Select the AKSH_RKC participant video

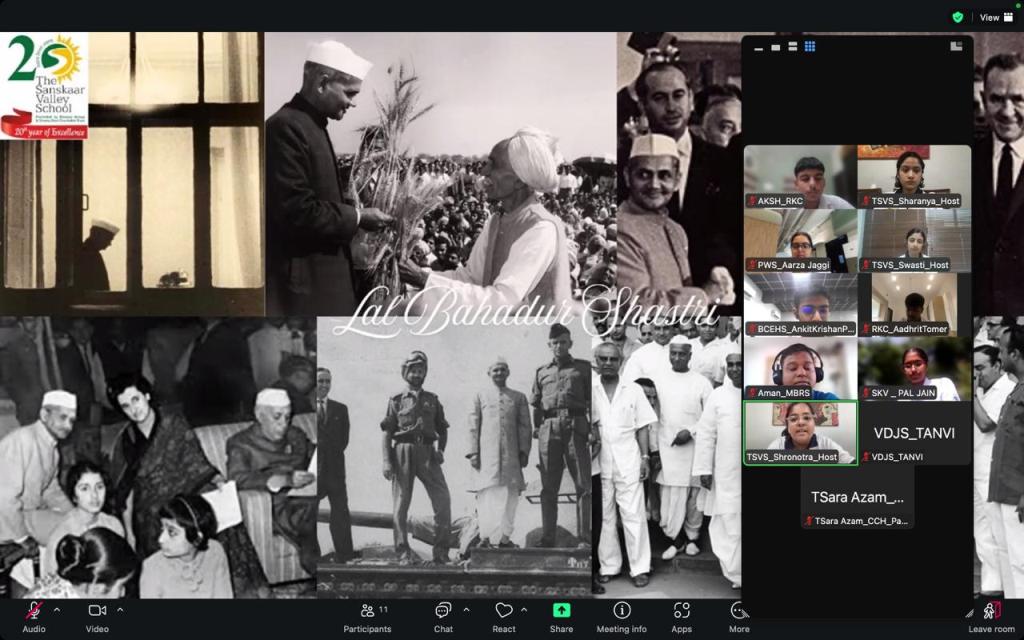[x=800, y=176]
